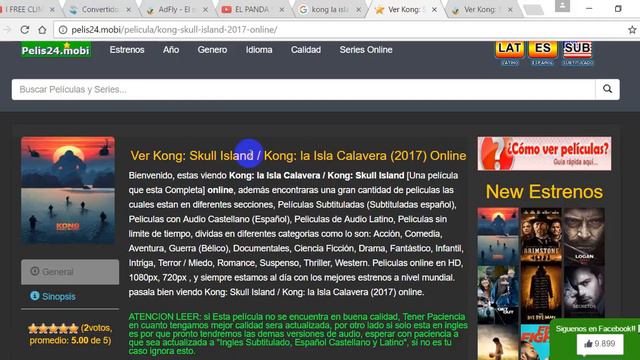640x360 pixels.
Task: Open the Pelis24.mobi logo
Action: click(56, 50)
